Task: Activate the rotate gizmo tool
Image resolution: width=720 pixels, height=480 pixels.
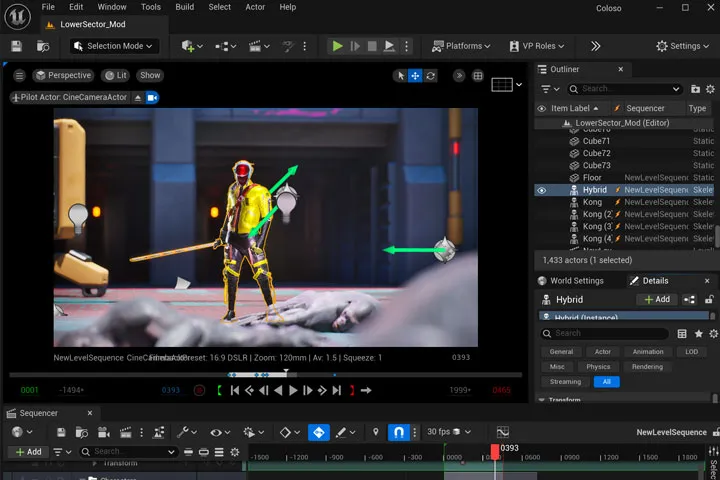Action: point(430,76)
